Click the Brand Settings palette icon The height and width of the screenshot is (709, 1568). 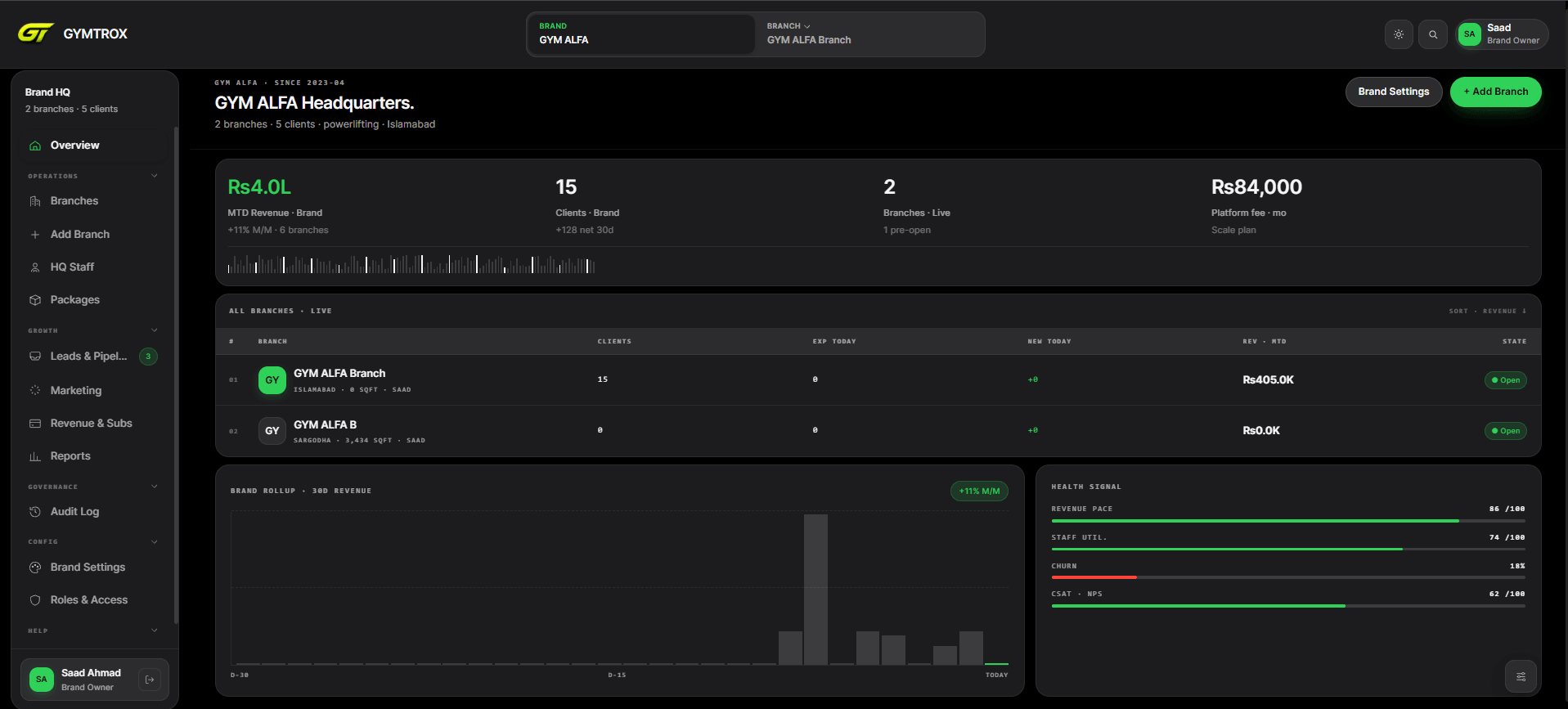pos(35,568)
